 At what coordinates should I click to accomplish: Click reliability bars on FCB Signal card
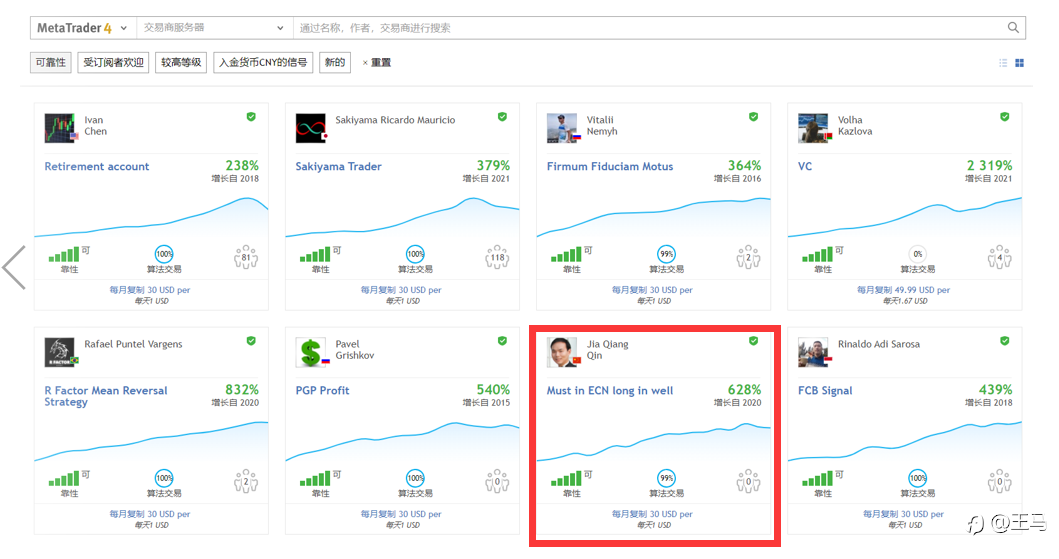(818, 479)
